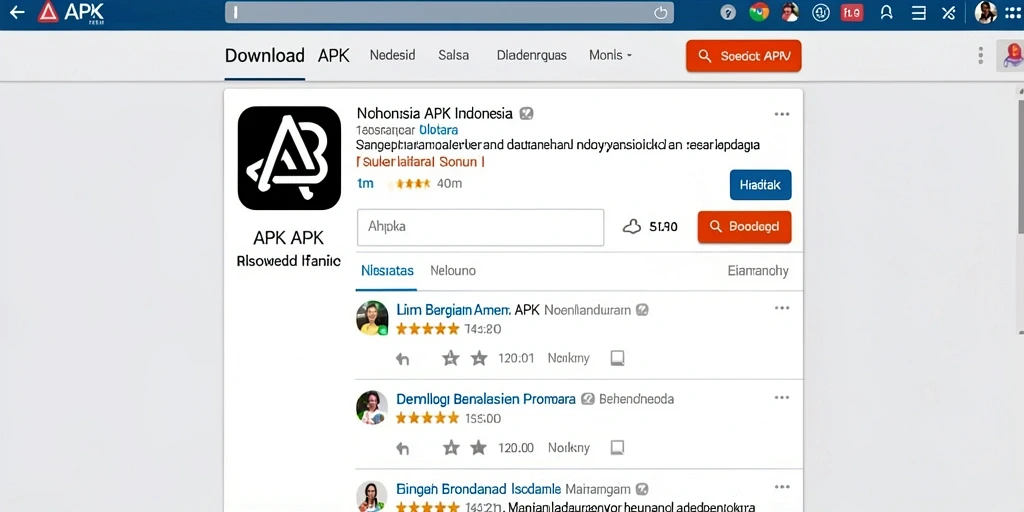Open the help question mark icon
1024x512 pixels.
728,12
